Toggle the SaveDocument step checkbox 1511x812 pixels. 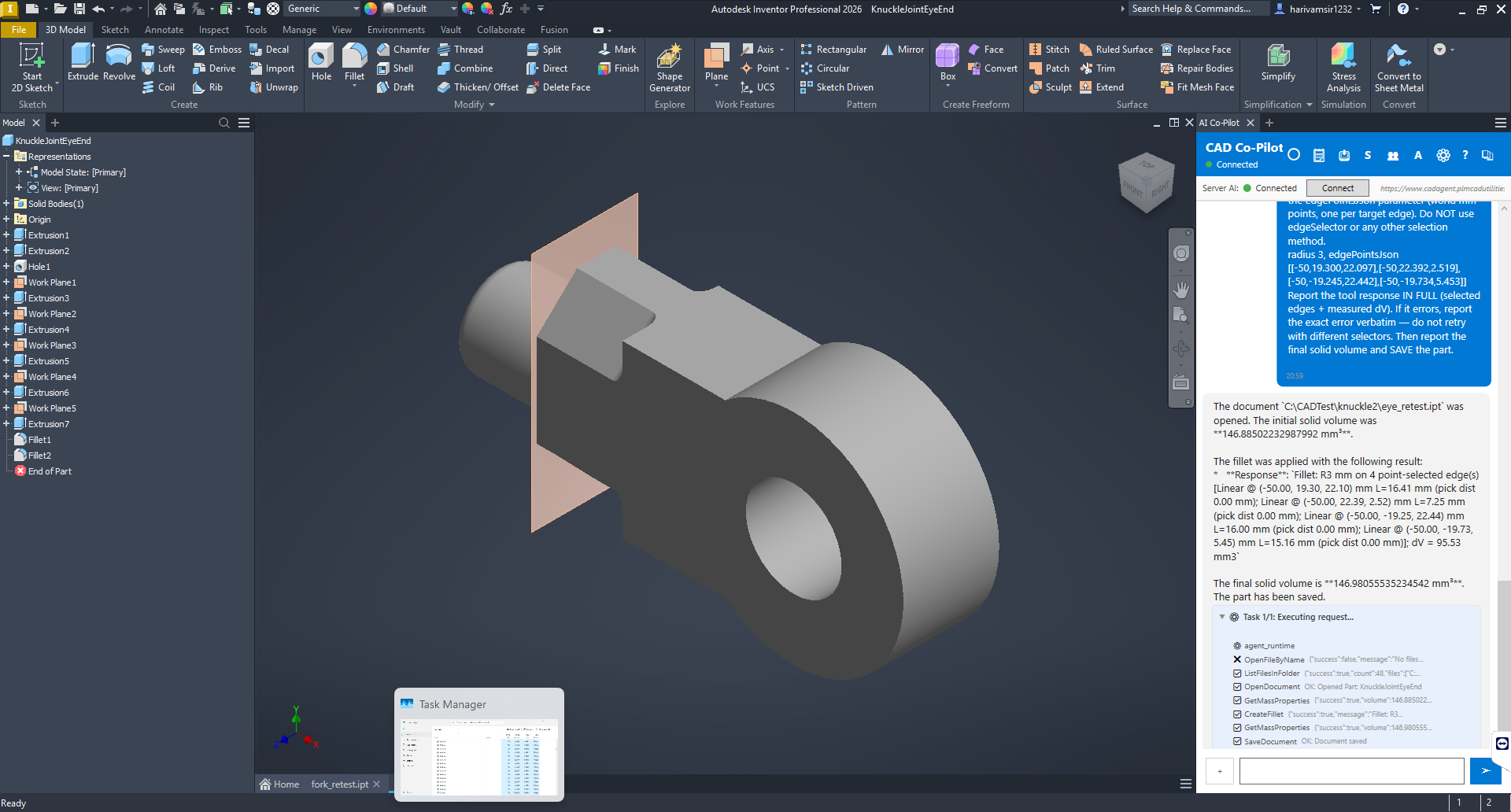coord(1237,741)
